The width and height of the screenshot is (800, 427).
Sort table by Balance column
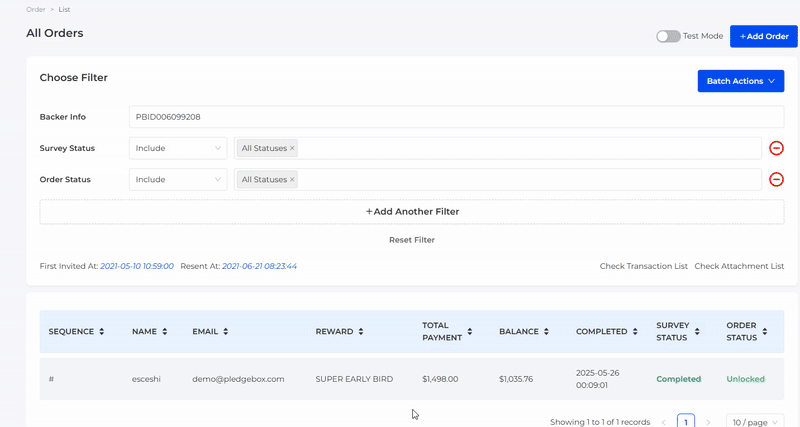click(548, 331)
